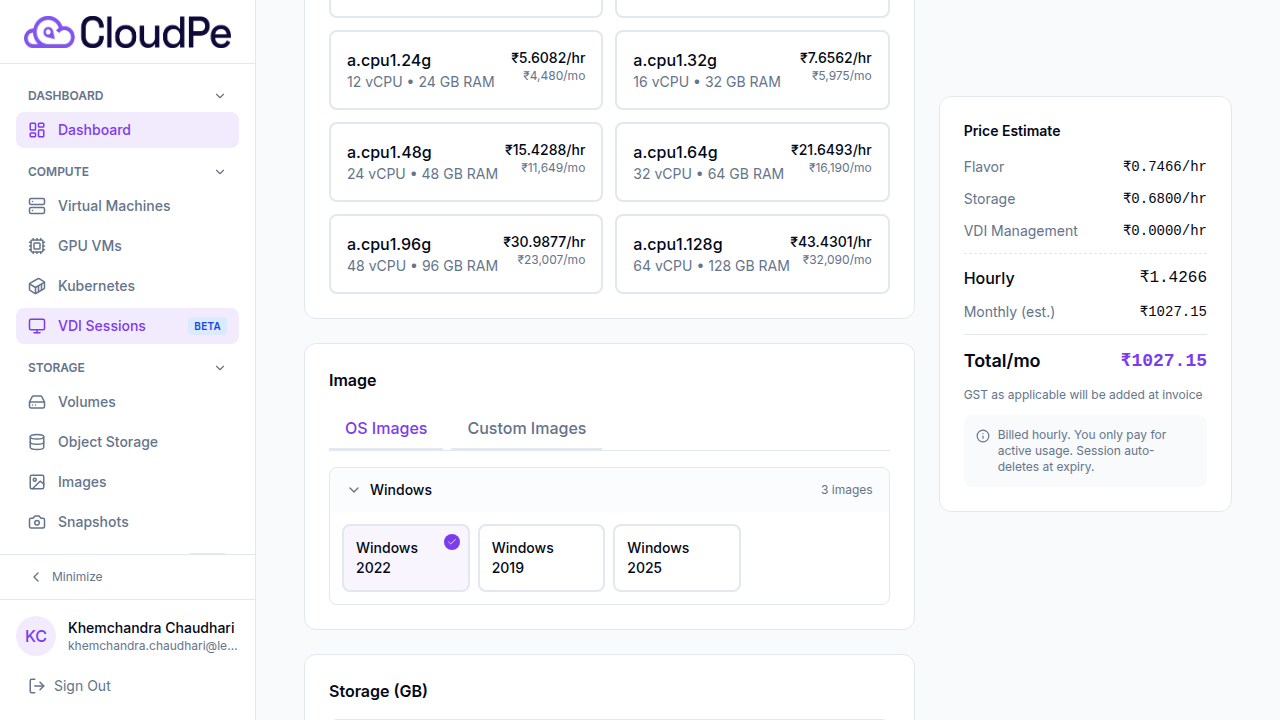
Task: Click the CloudPe cloud logo icon
Action: pyautogui.click(x=49, y=32)
